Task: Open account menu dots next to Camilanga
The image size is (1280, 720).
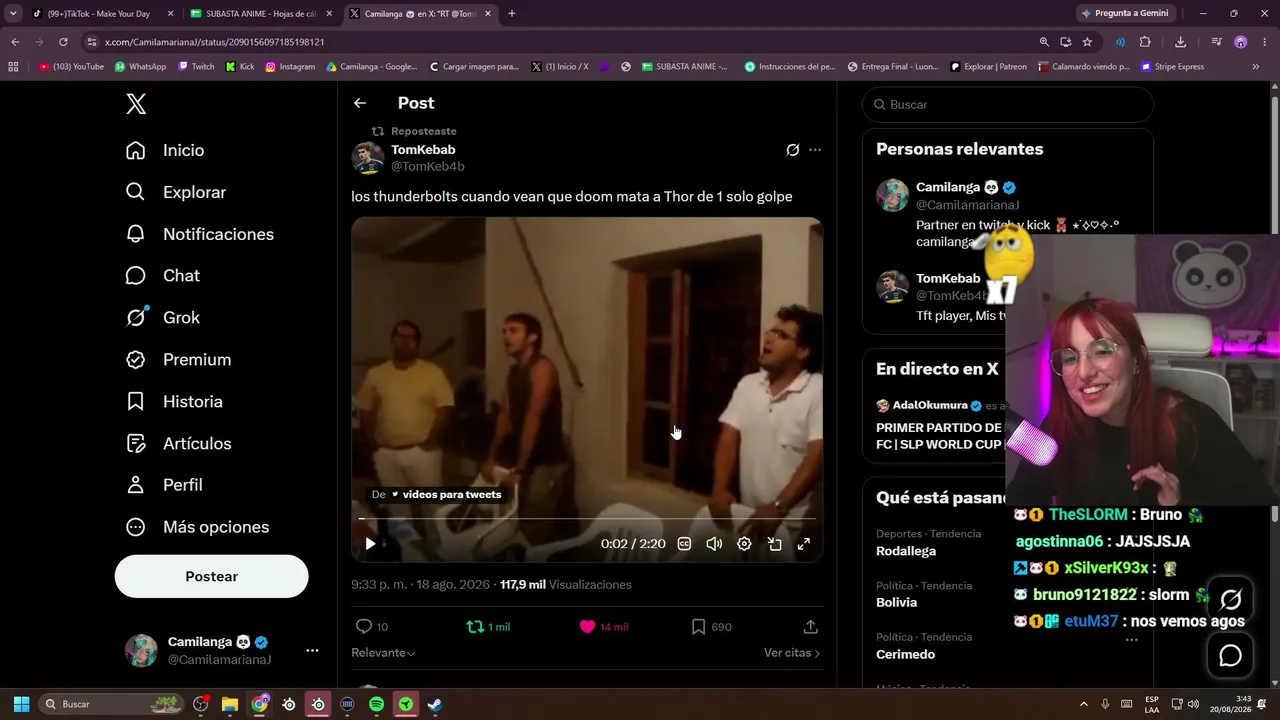Action: tap(312, 650)
